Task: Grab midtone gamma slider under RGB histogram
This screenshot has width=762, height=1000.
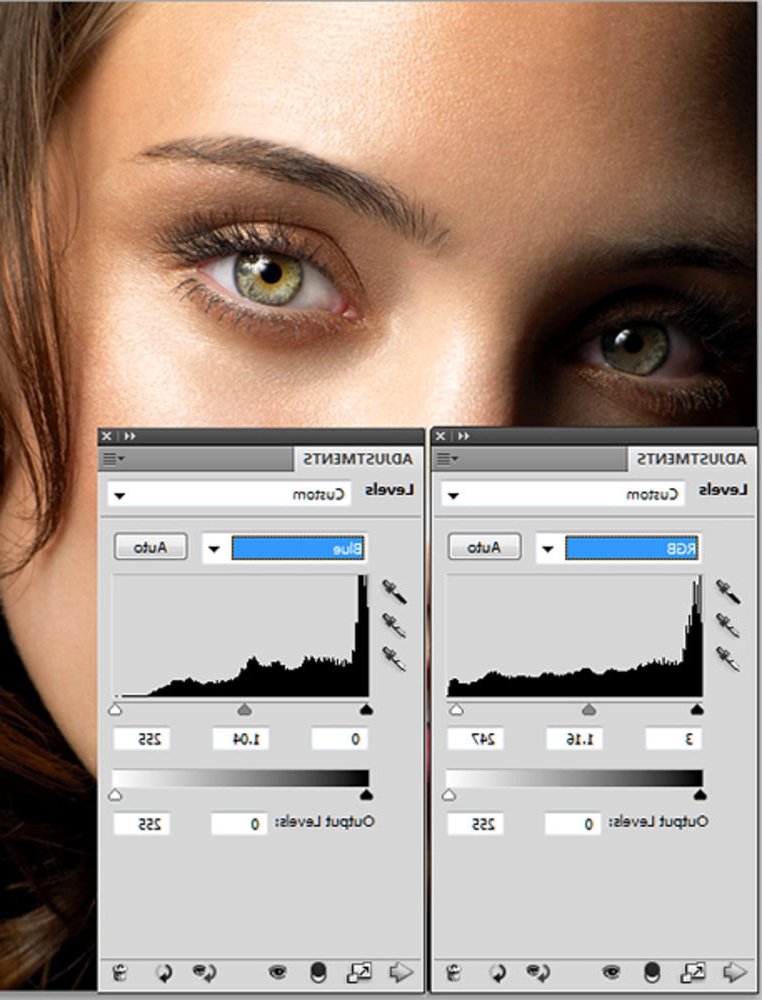Action: pyautogui.click(x=589, y=709)
